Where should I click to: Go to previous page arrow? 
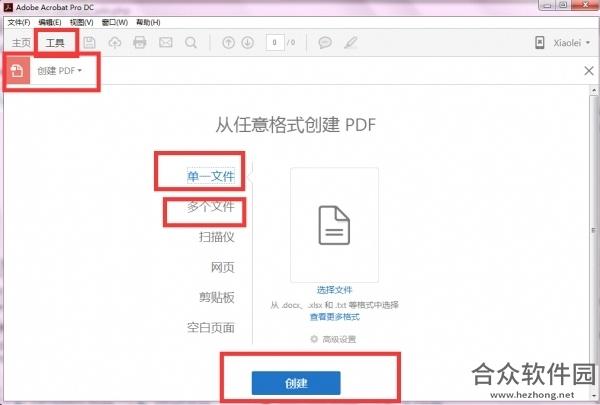(228, 42)
